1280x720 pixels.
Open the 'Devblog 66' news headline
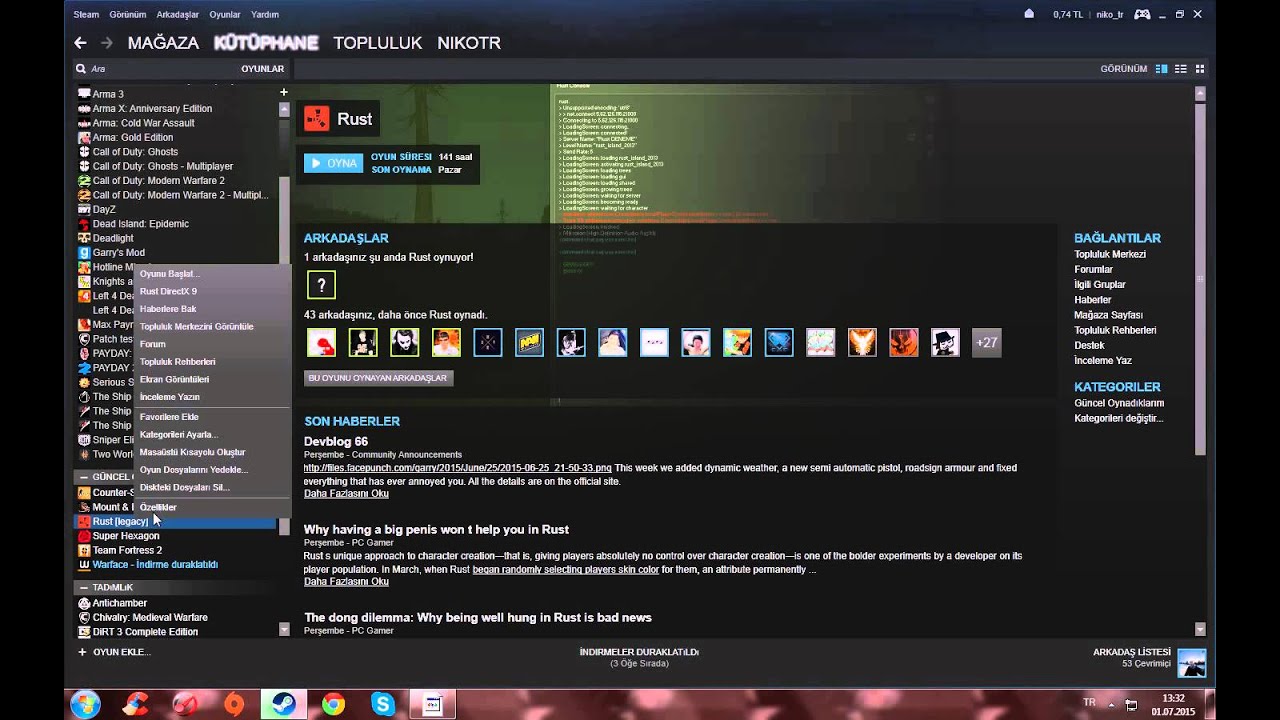click(336, 441)
